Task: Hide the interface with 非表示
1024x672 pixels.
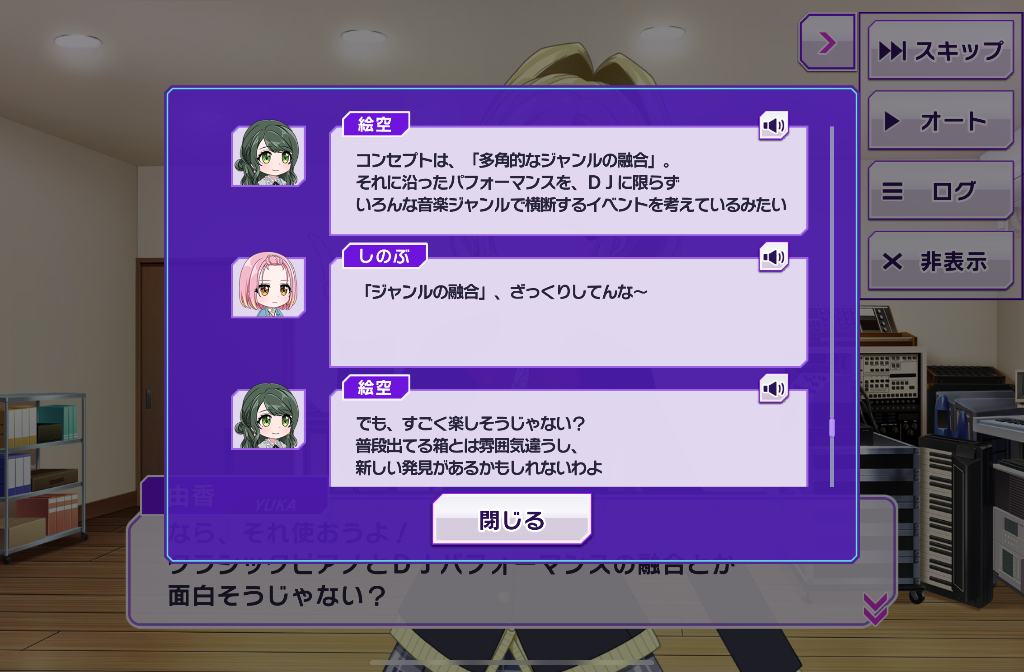Action: click(x=940, y=261)
